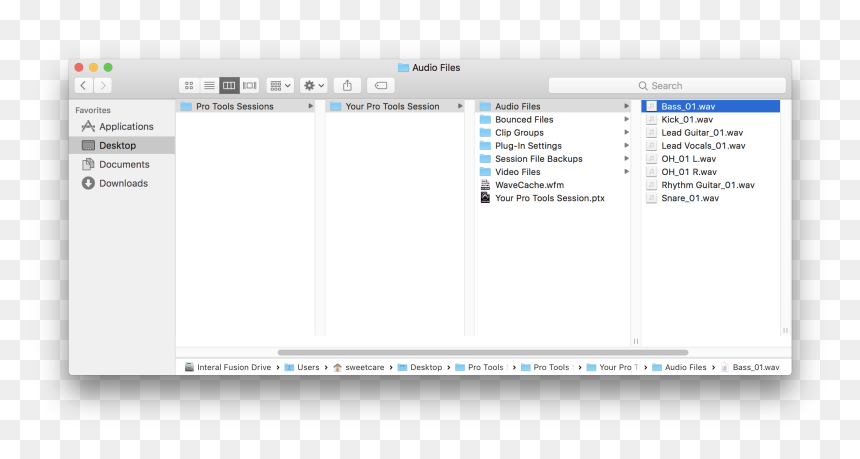Open the Session File Backups folder
The width and height of the screenshot is (860, 459).
coord(552,159)
